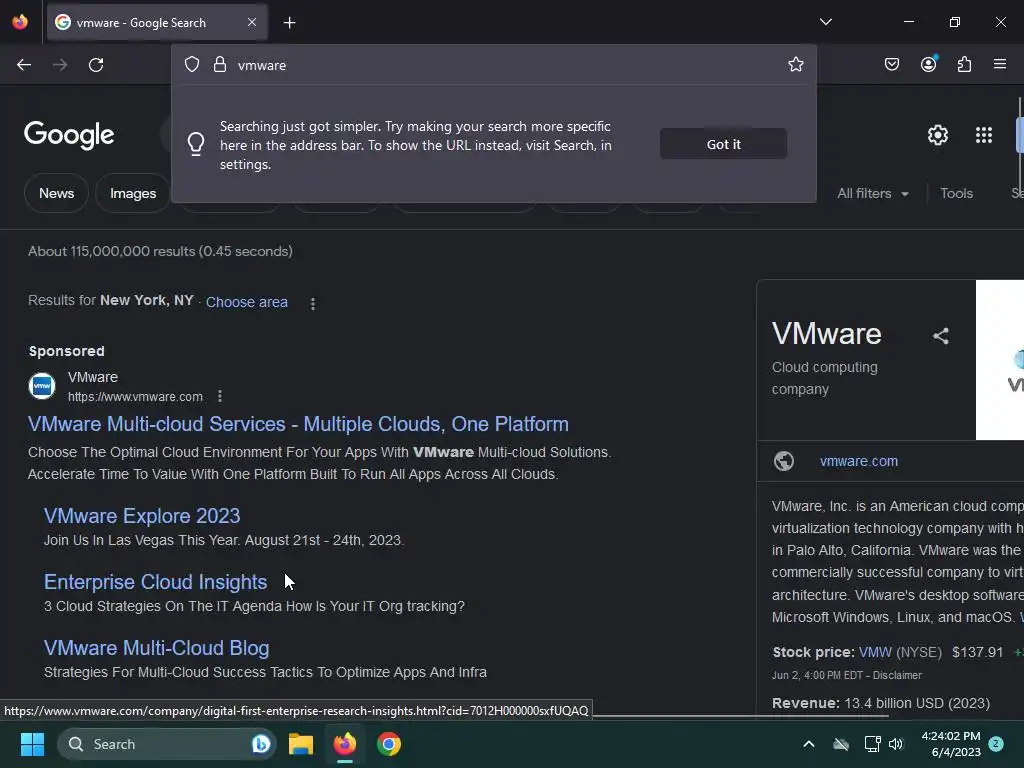Open the Bing chat icon in taskbar search
Image resolution: width=1024 pixels, height=768 pixels.
point(261,744)
